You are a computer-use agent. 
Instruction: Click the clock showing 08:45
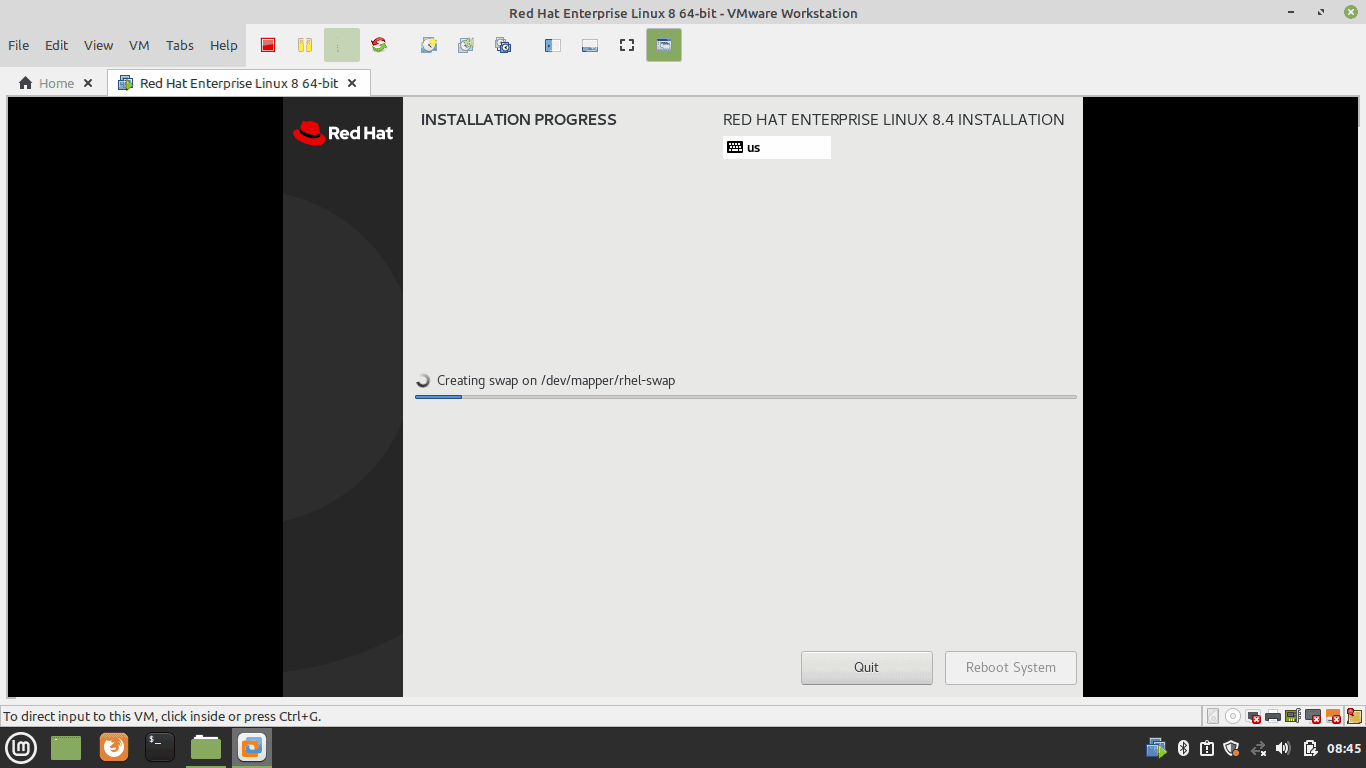click(x=1344, y=748)
